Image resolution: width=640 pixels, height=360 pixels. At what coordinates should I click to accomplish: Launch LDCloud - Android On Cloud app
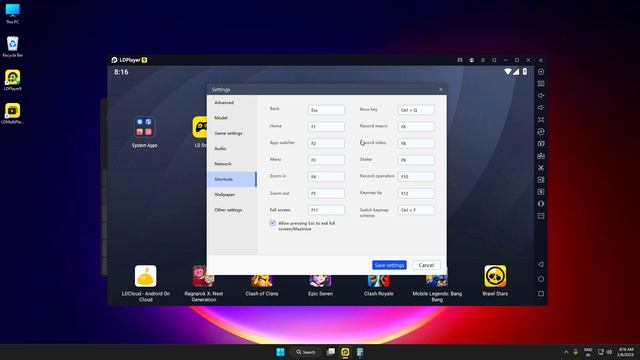point(146,283)
